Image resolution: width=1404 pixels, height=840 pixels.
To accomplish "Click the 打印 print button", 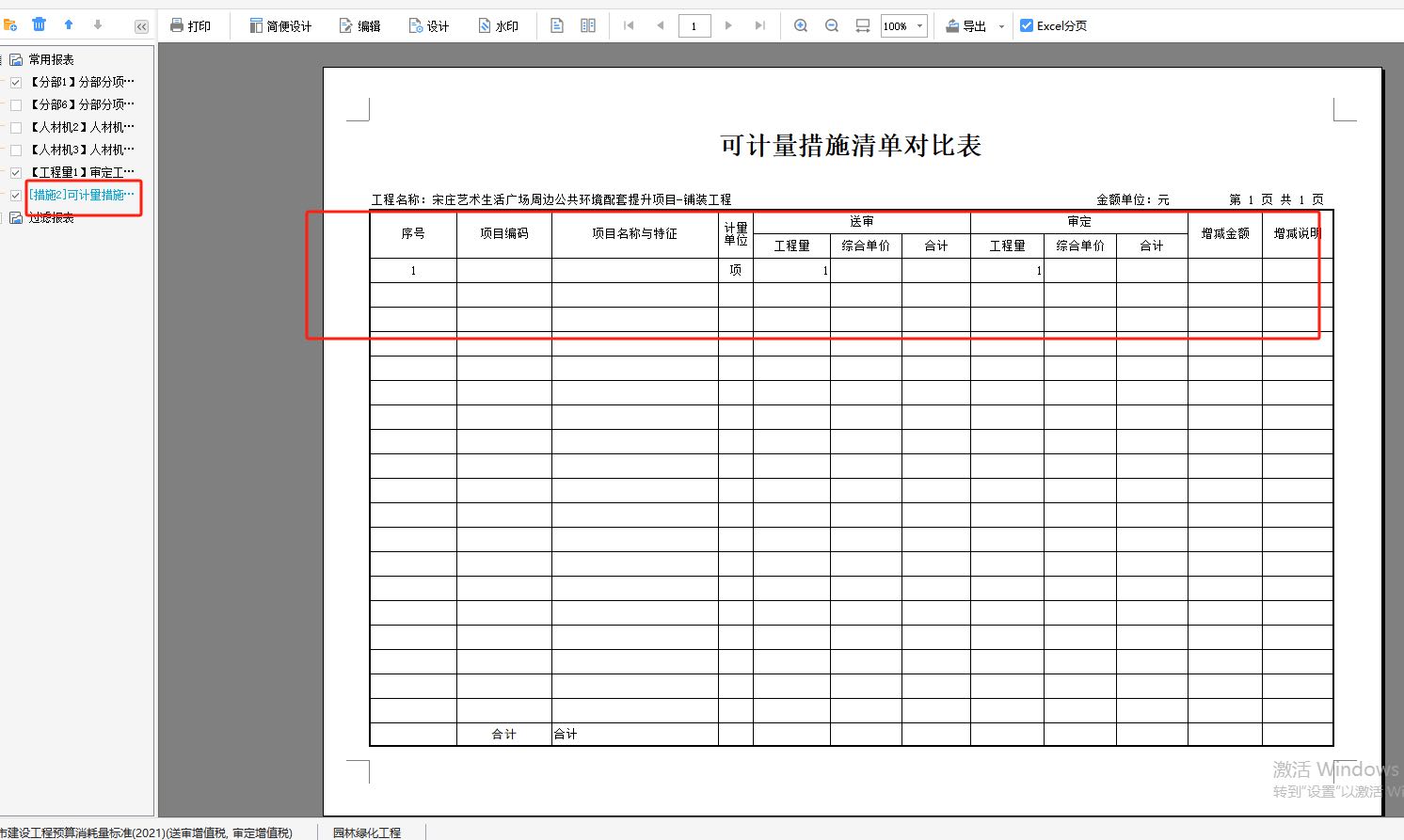I will pyautogui.click(x=190, y=25).
